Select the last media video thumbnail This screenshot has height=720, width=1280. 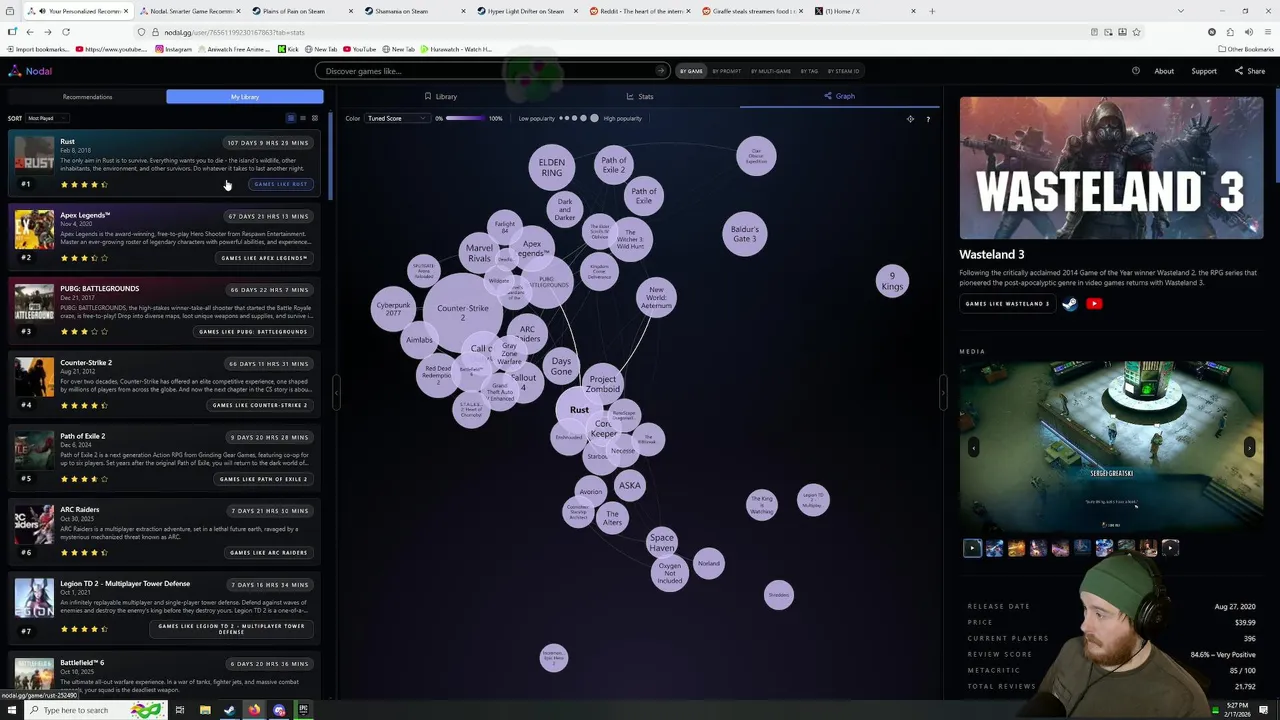coord(1170,547)
